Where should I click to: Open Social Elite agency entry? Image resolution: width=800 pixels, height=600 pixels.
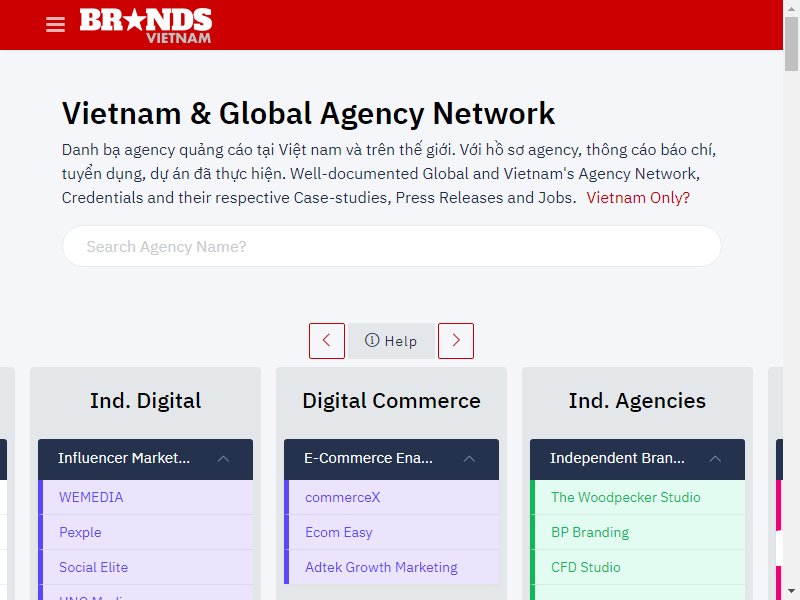point(145,567)
